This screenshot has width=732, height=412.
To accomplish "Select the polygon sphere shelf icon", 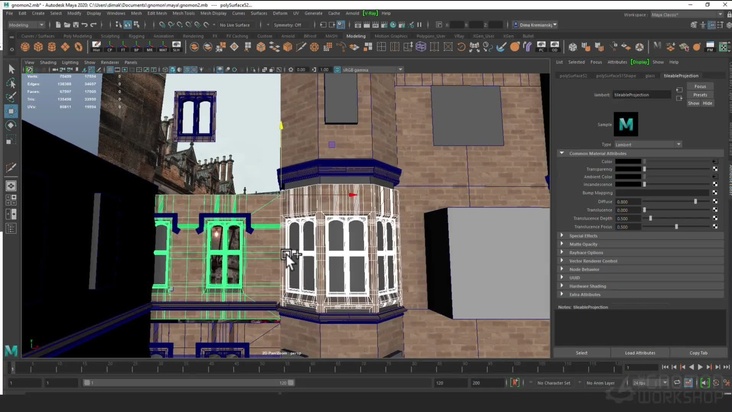I will click(25, 47).
